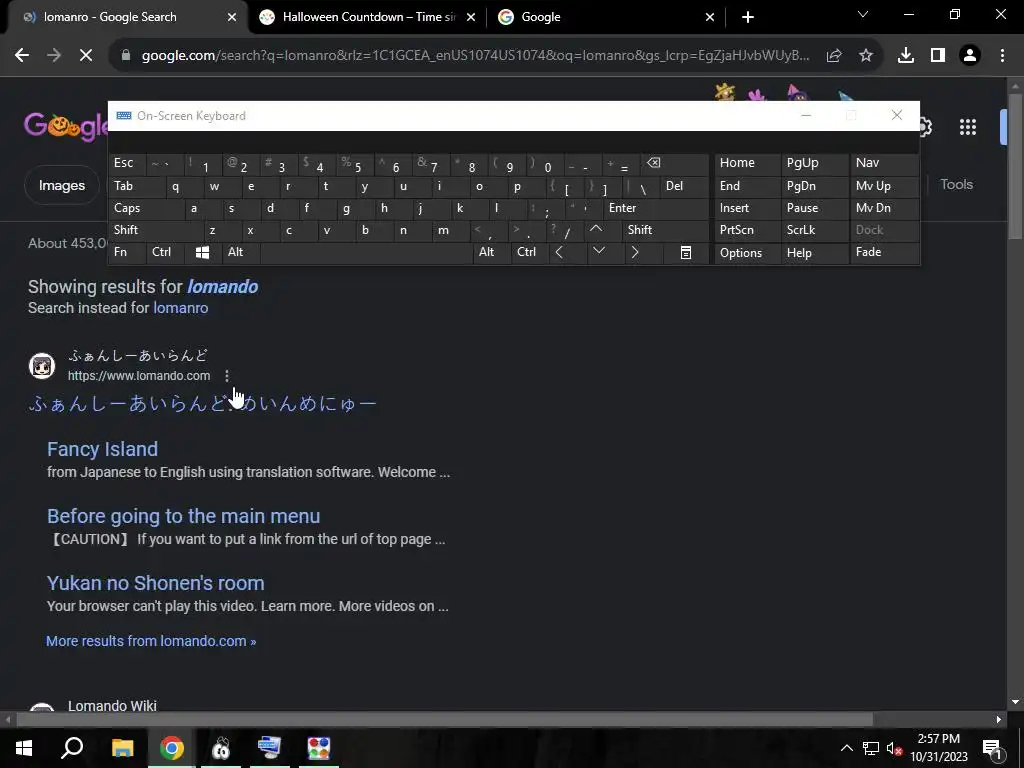Toggle the Fn key on the On-Screen Keyboard
The height and width of the screenshot is (768, 1024).
tap(127, 253)
